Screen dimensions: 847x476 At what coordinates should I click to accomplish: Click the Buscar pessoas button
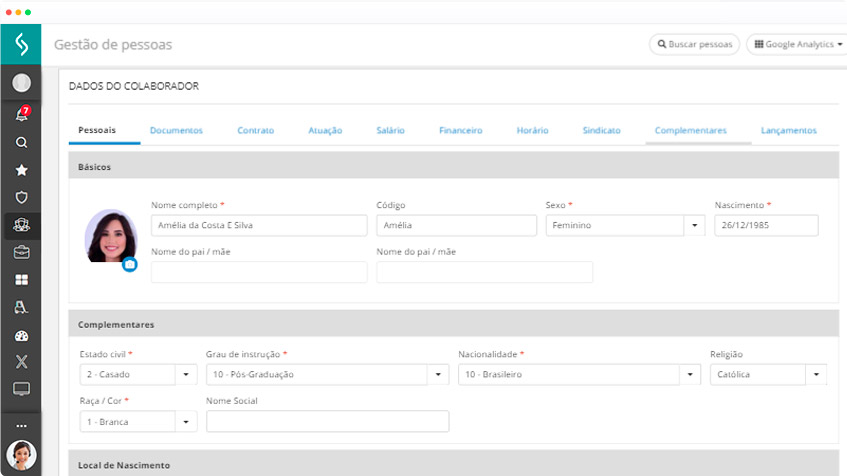tap(695, 45)
